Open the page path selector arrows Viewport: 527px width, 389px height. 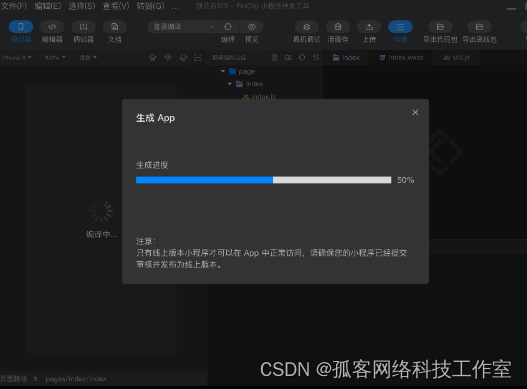coord(36,379)
